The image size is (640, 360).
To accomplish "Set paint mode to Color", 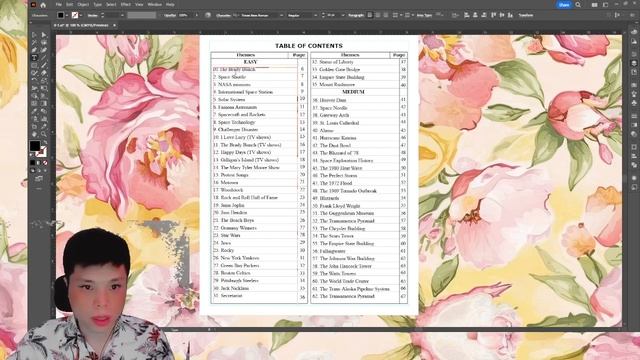I will click(33, 162).
